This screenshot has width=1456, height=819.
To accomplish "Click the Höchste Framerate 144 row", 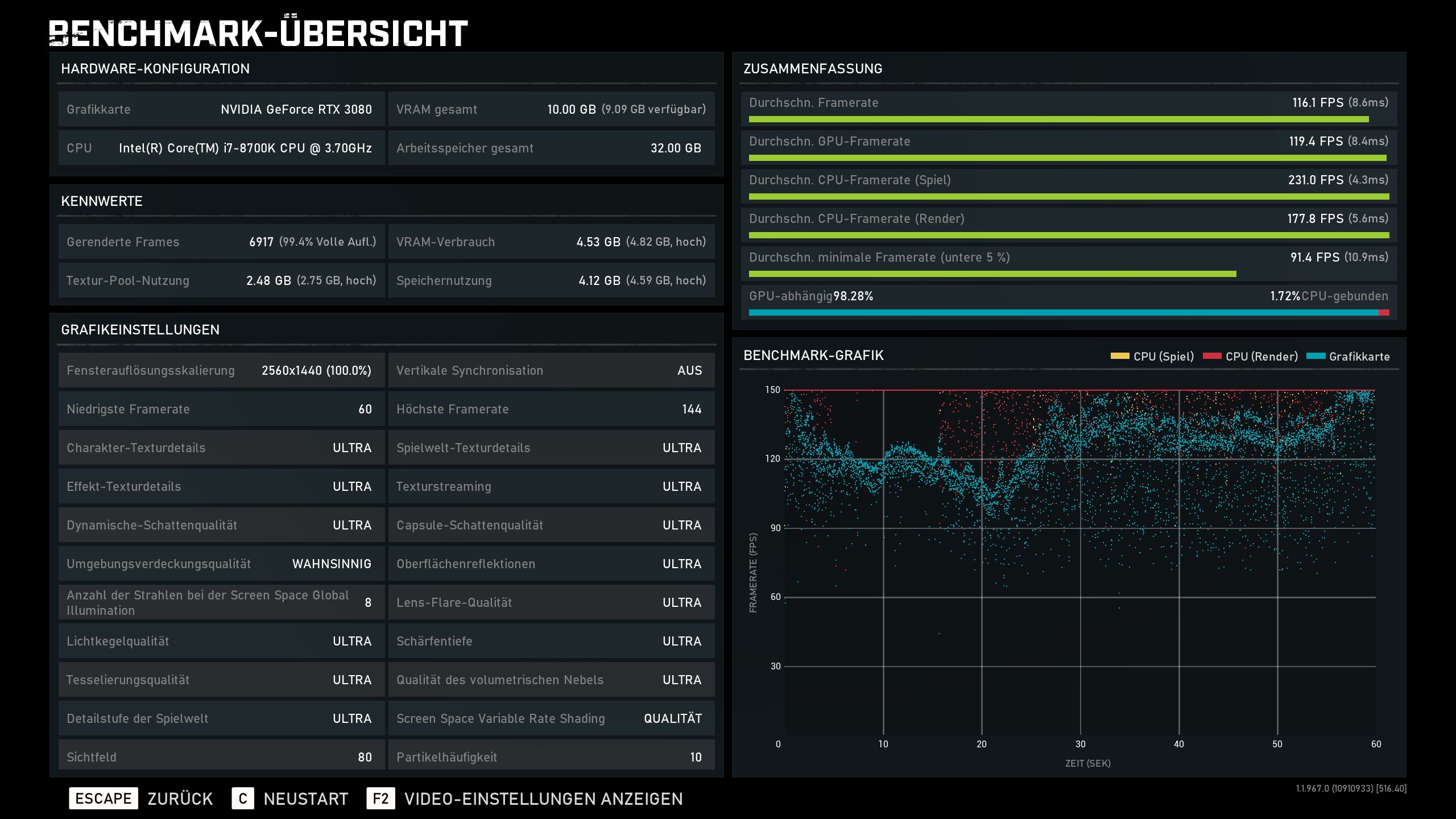I will point(551,409).
